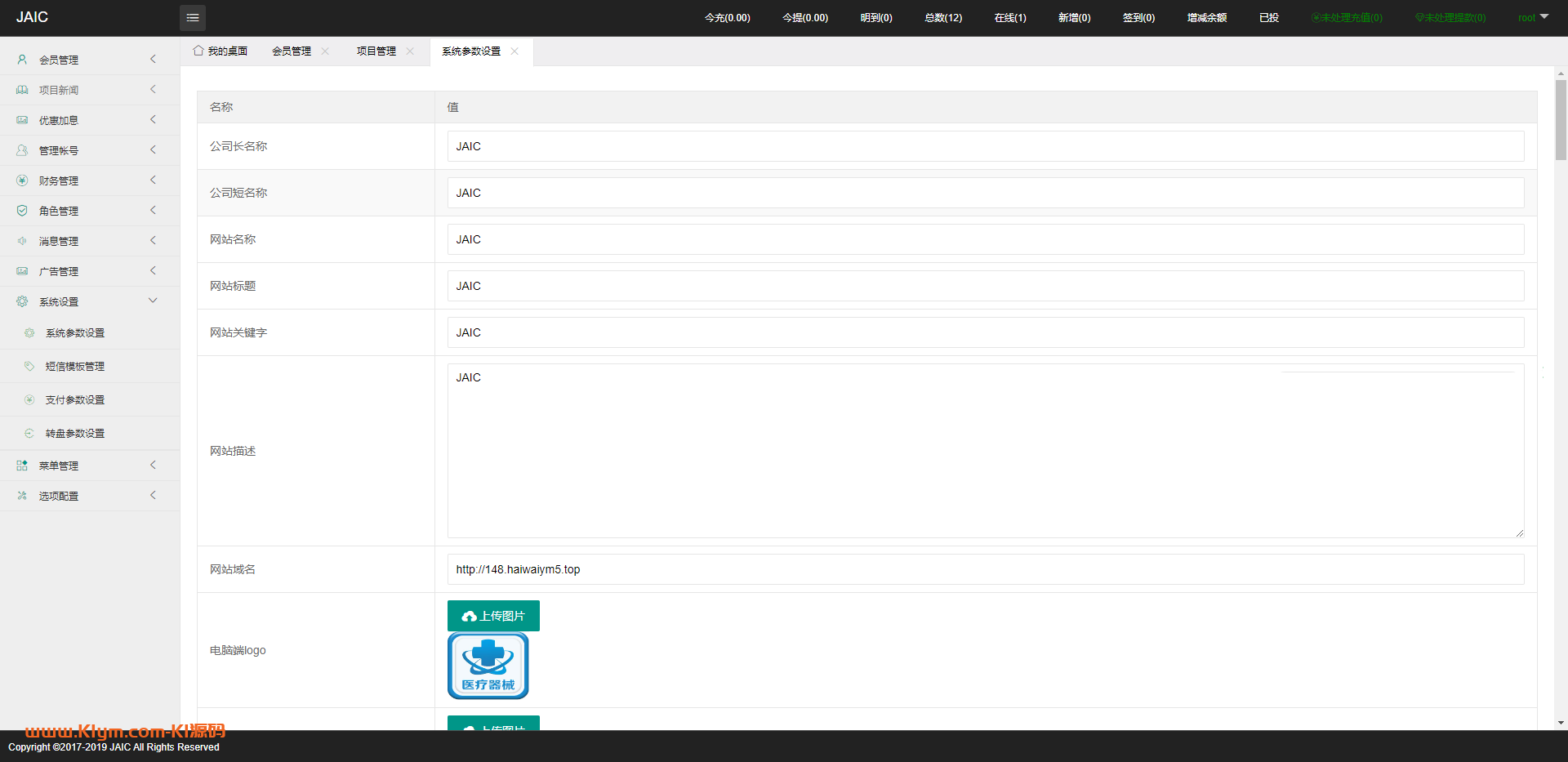Click the 消息管理 speaker icon
The image size is (1568, 762).
(x=22, y=241)
